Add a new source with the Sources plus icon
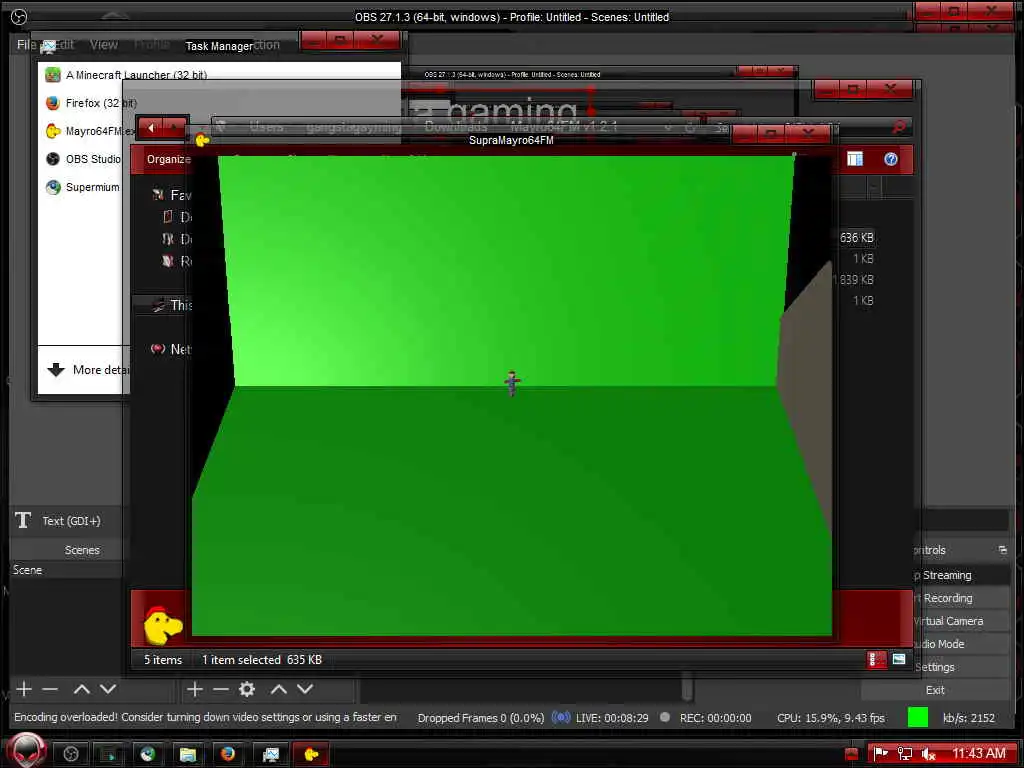1024x768 pixels. [x=195, y=689]
